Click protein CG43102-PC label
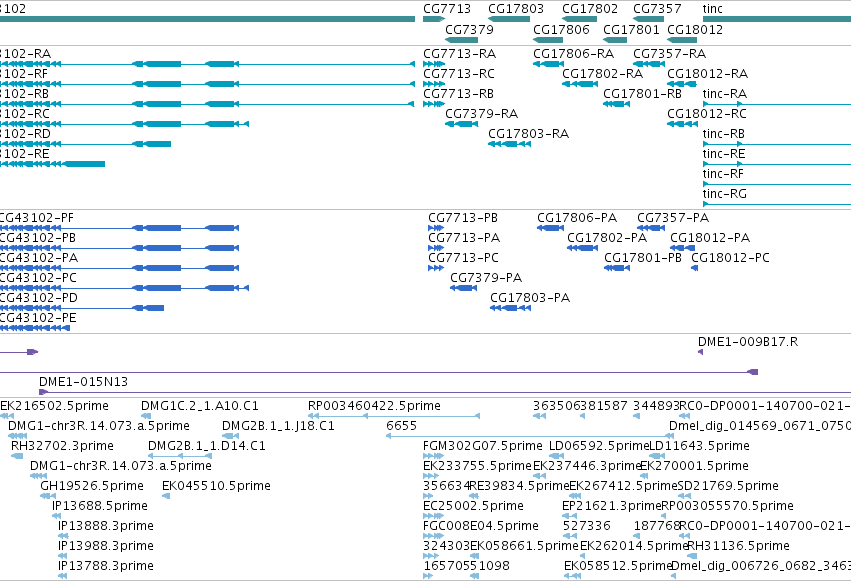 (x=37, y=278)
